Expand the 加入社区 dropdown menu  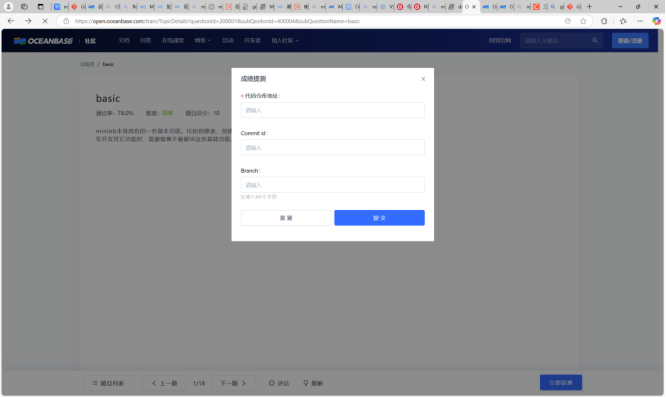coord(285,40)
